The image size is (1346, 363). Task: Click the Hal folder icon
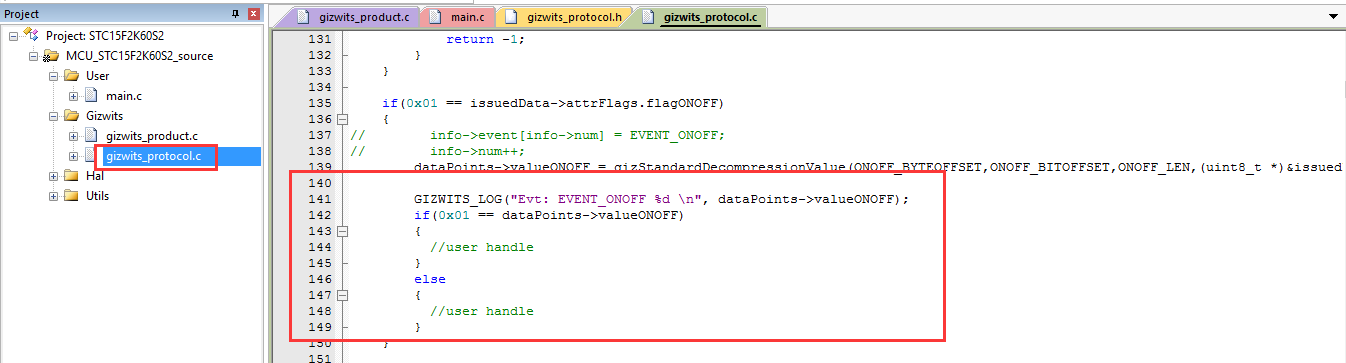(71, 176)
